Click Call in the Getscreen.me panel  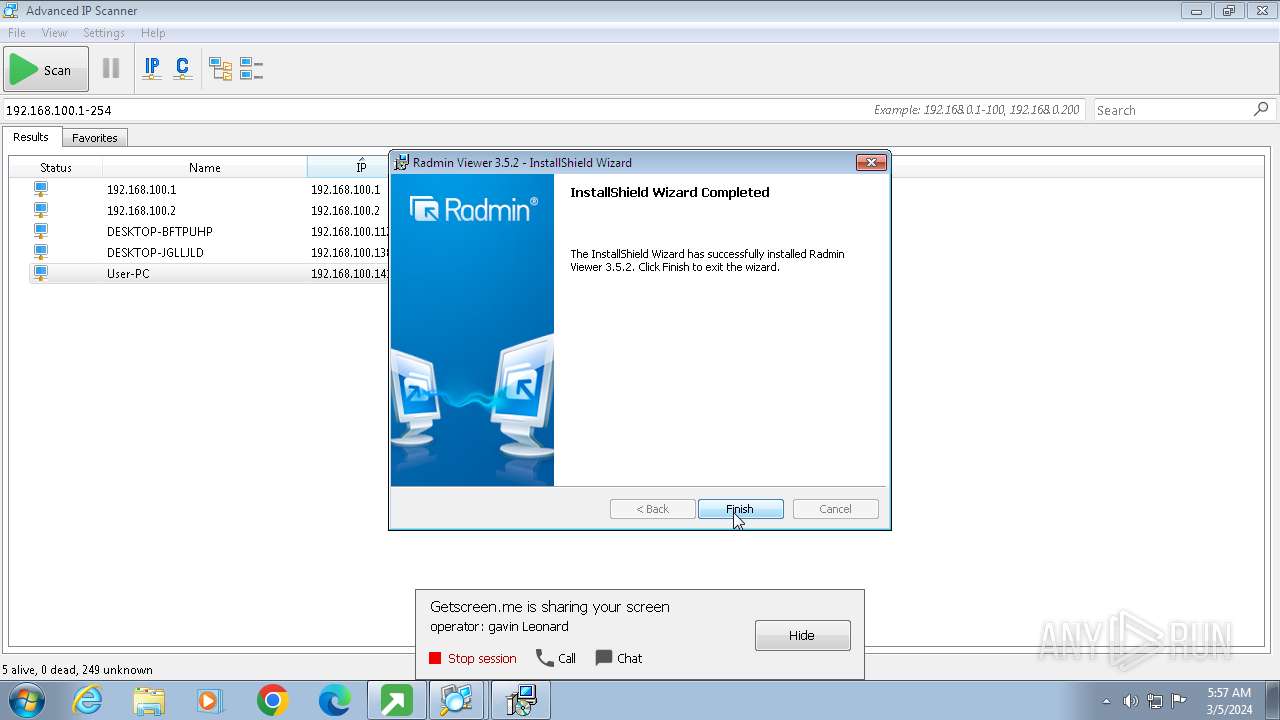click(x=556, y=658)
